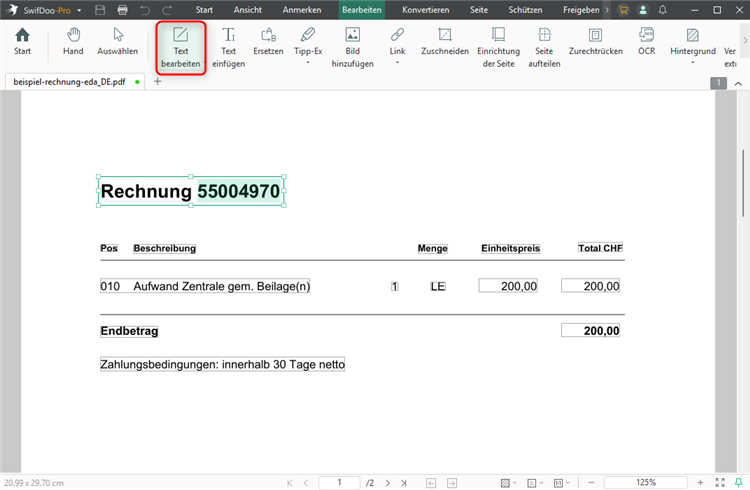The height and width of the screenshot is (490, 750).
Task: Click the Zahlungsbedingungen text block
Action: pyautogui.click(x=222, y=365)
